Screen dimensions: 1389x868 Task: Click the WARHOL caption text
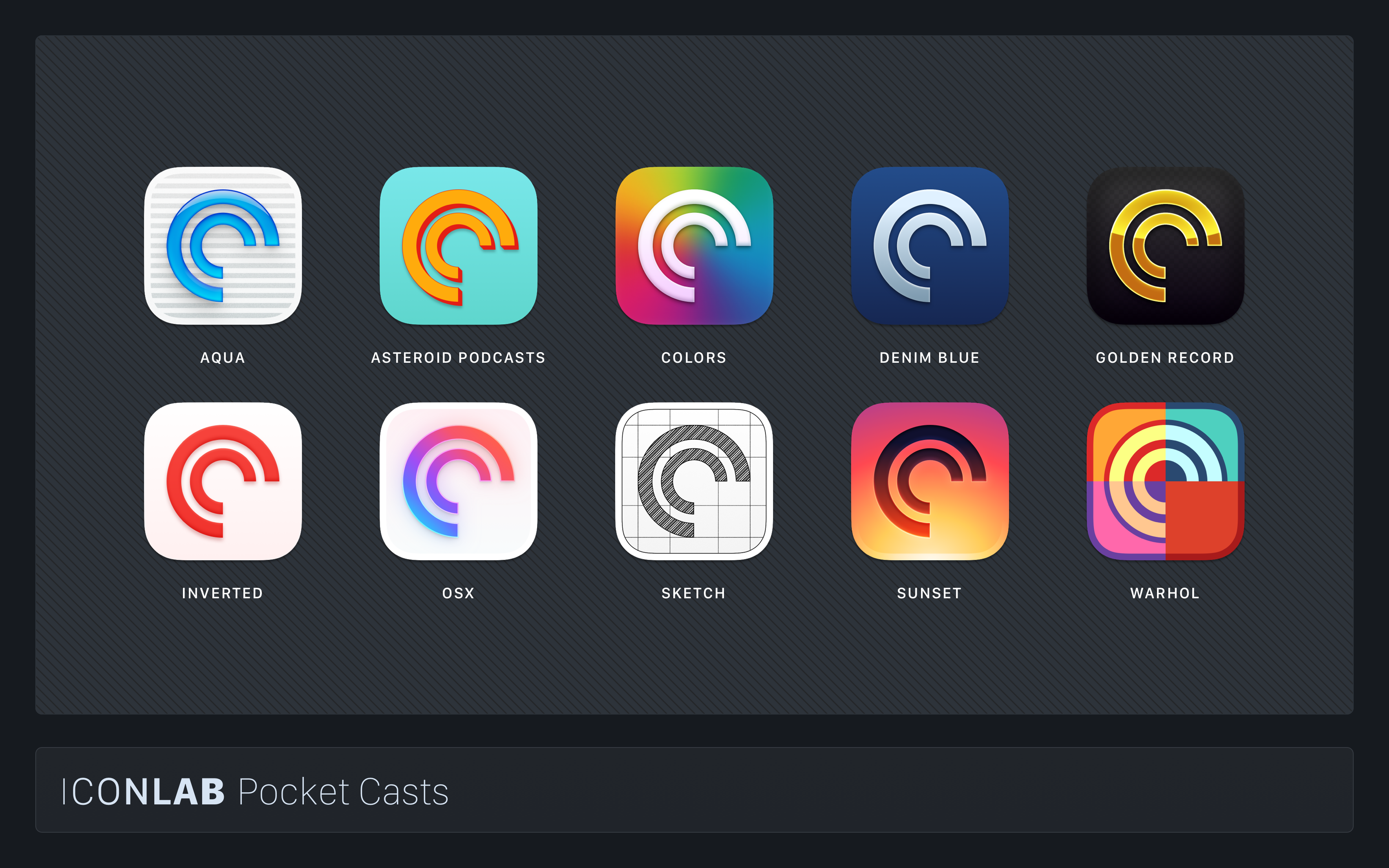(x=1164, y=593)
